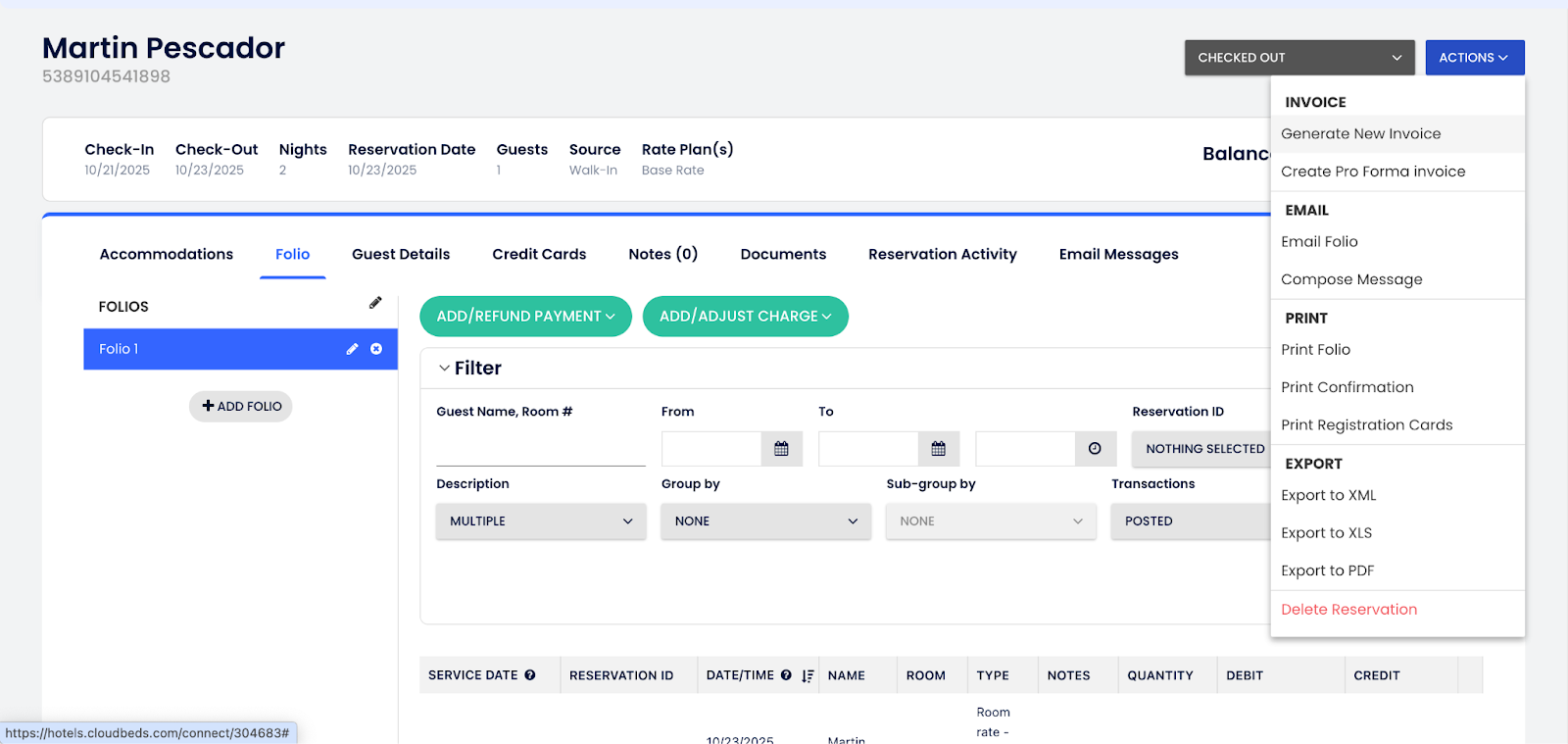Open Add/Refund Payment dropdown button

point(525,317)
